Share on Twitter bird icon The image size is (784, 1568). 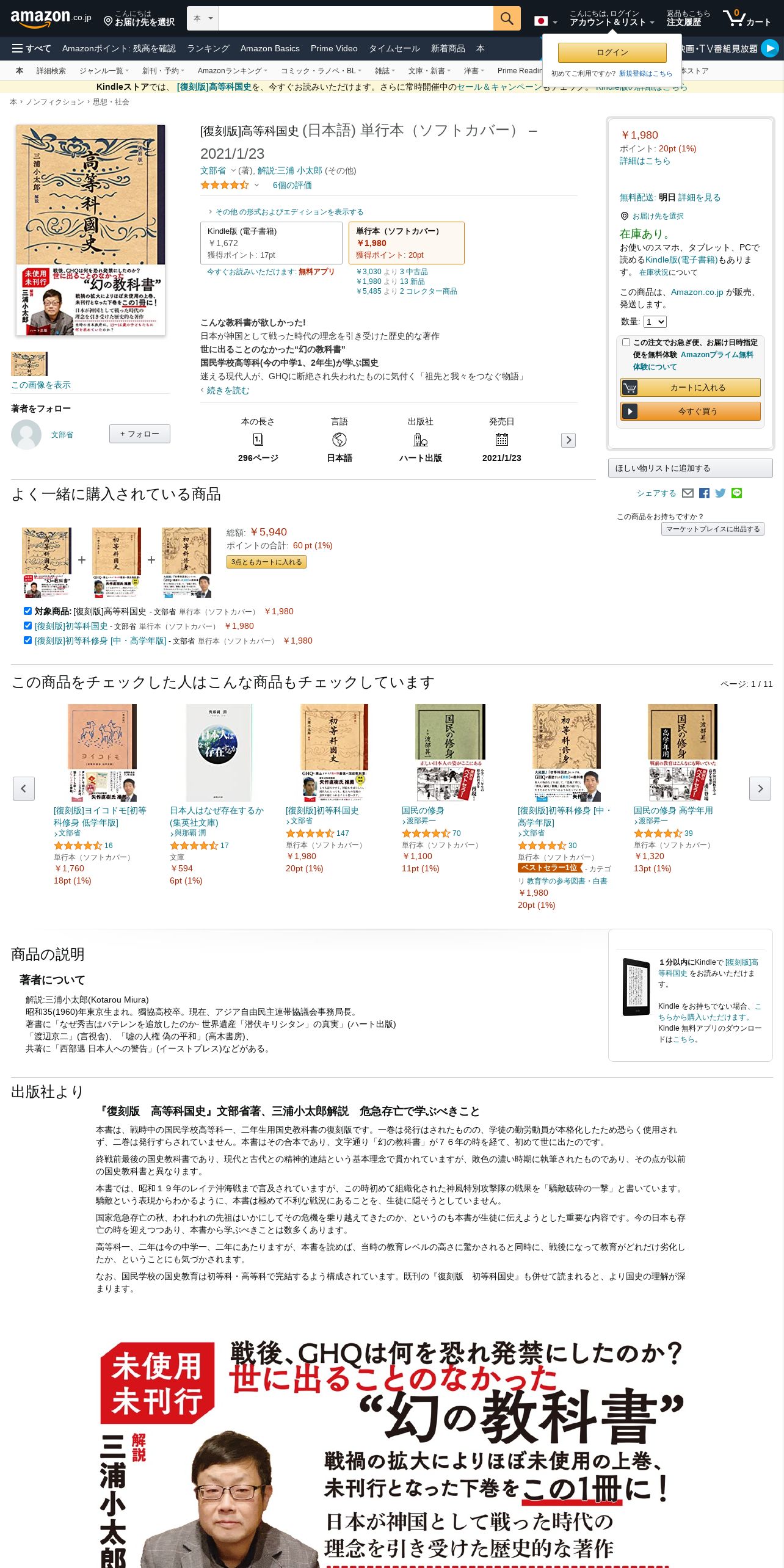pos(720,493)
